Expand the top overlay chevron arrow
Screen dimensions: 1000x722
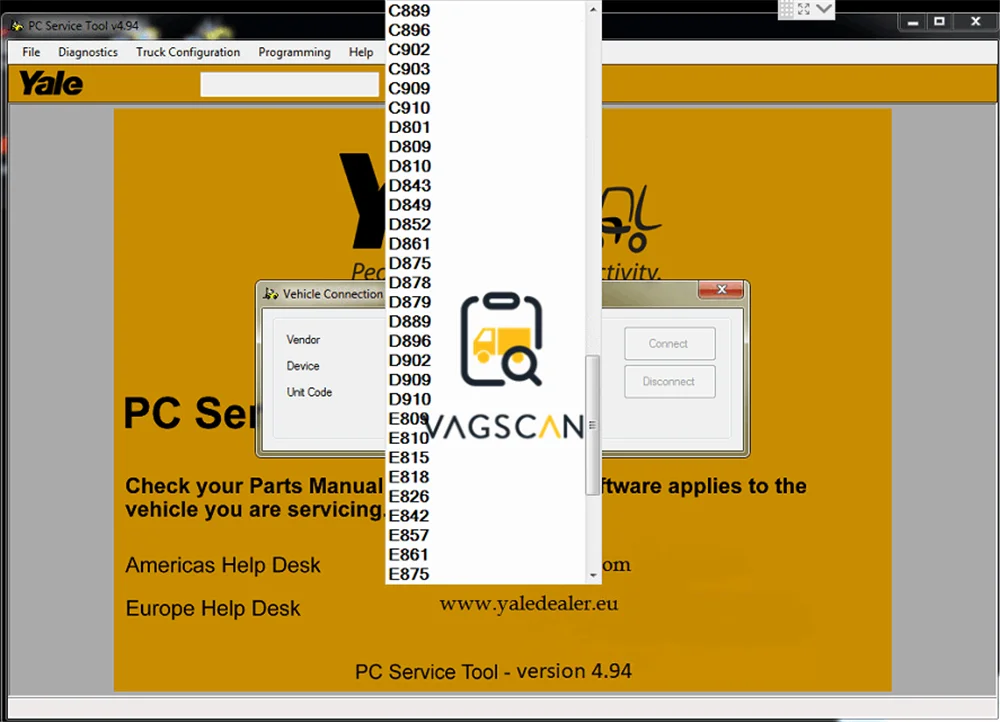tap(824, 9)
